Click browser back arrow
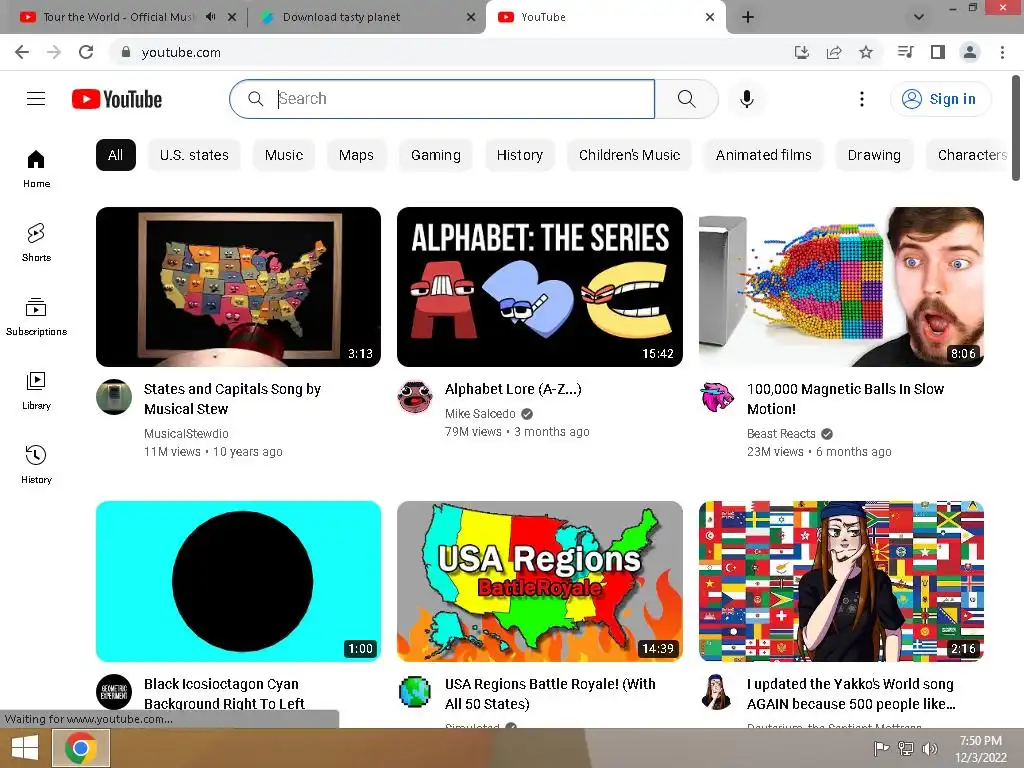The image size is (1024, 768). (x=22, y=52)
